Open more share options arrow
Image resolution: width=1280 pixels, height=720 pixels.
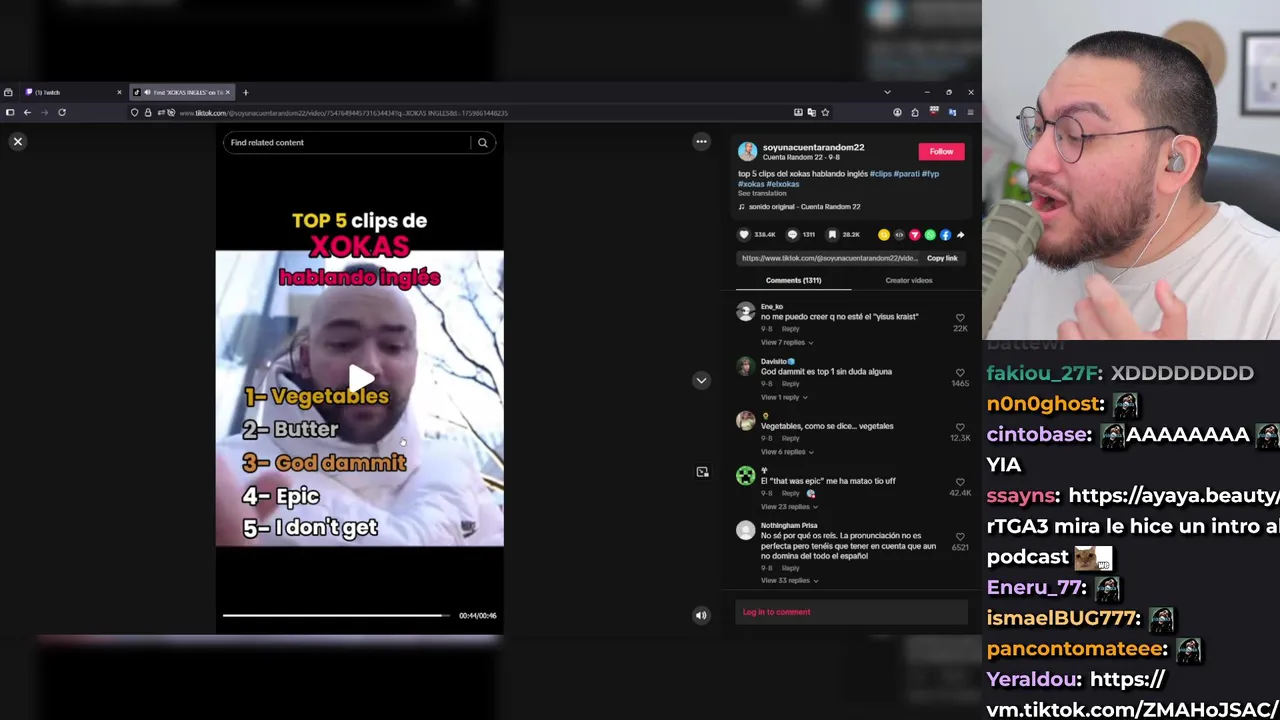point(960,235)
